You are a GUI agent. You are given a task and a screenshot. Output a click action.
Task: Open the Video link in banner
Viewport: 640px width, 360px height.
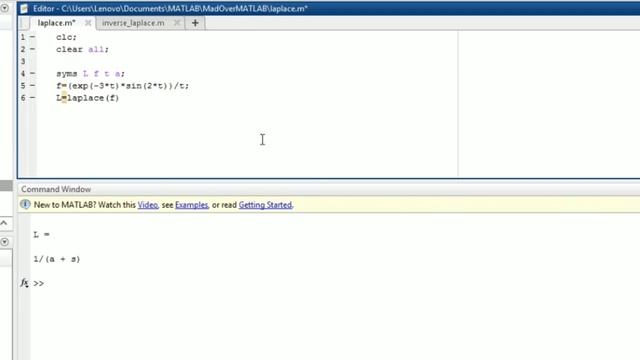tap(147, 205)
